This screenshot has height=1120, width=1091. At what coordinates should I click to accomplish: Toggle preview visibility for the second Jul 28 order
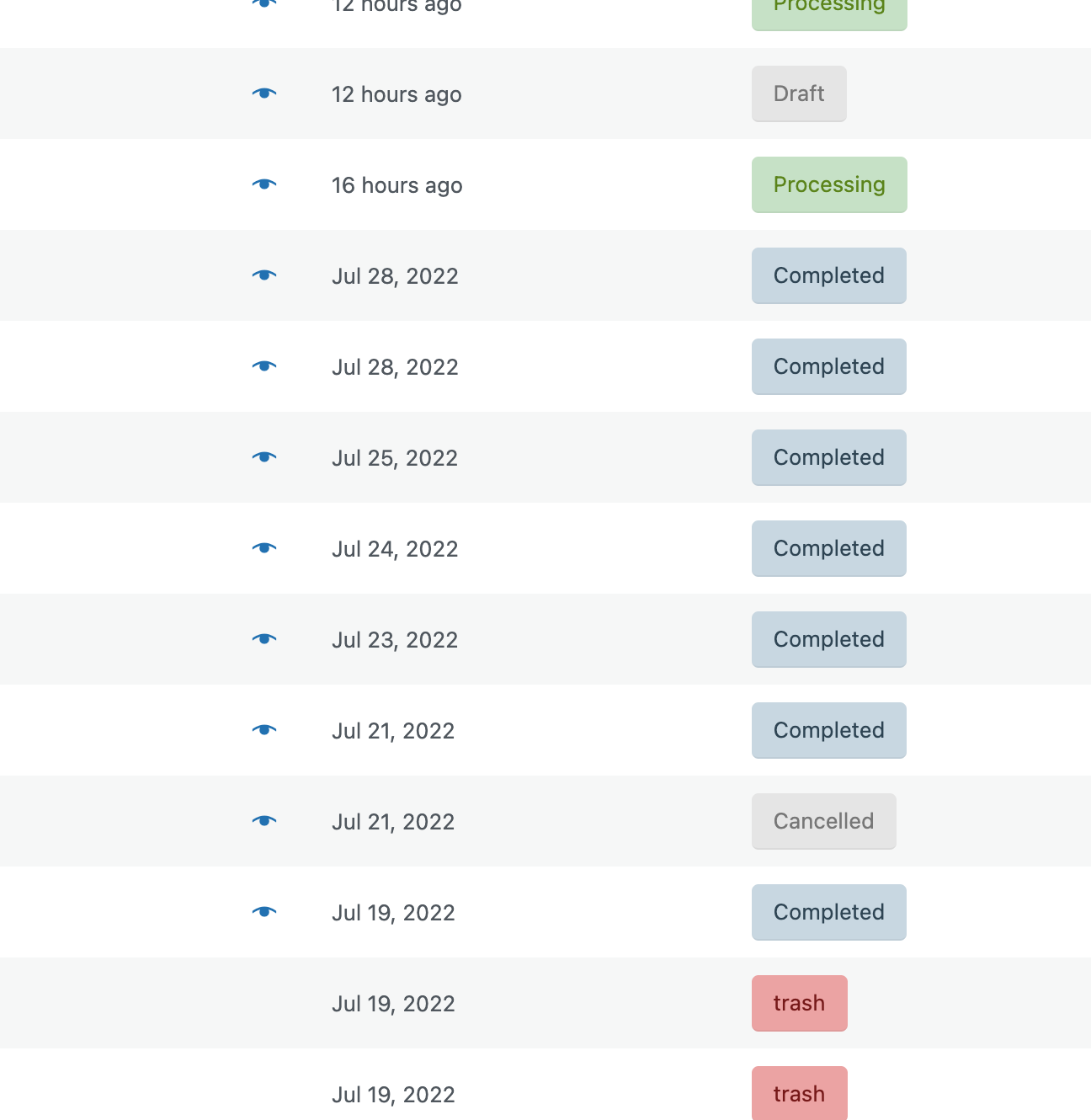tap(264, 366)
